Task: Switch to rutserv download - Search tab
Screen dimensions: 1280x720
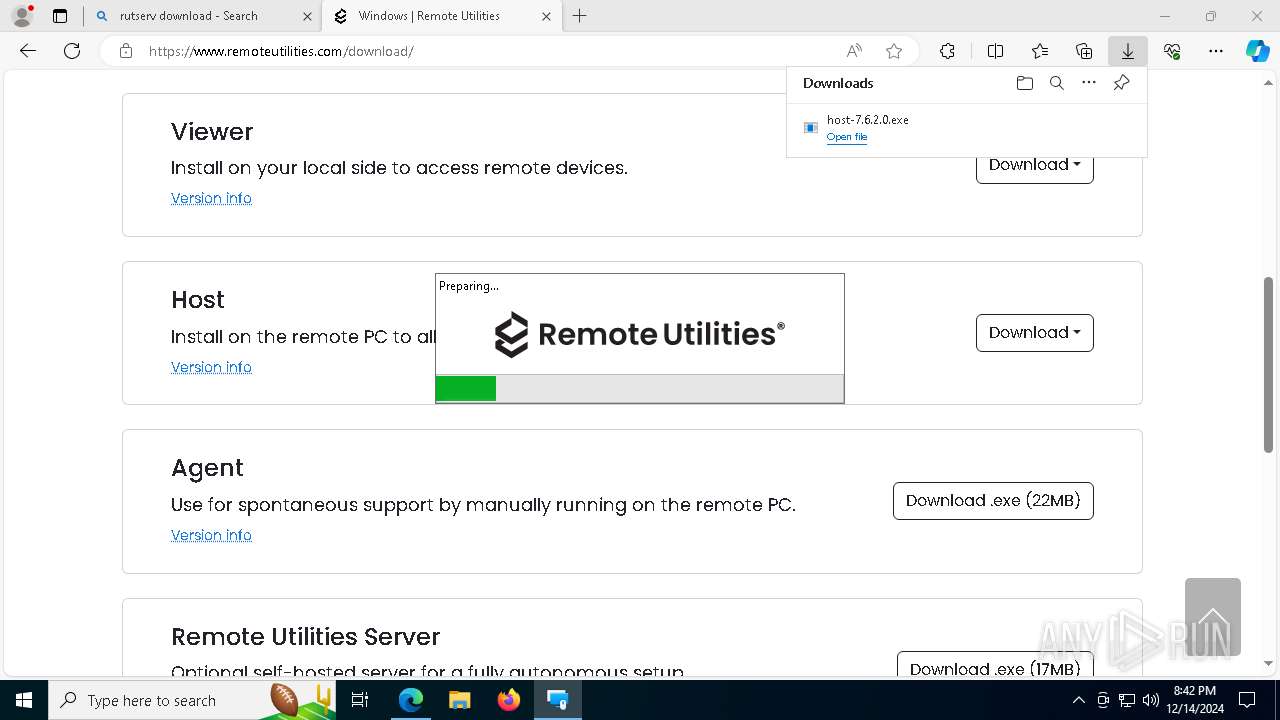Action: pyautogui.click(x=203, y=16)
